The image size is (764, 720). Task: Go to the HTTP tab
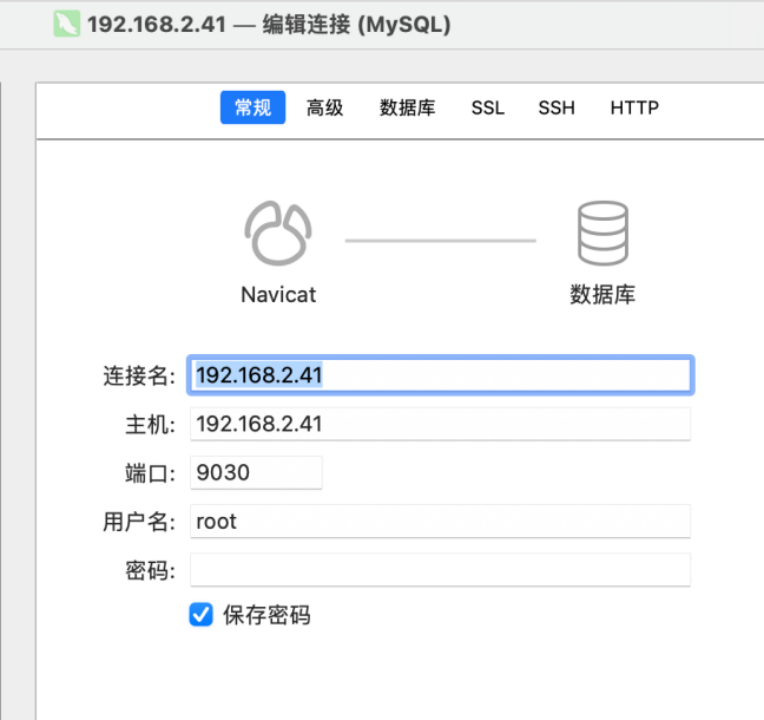point(634,107)
